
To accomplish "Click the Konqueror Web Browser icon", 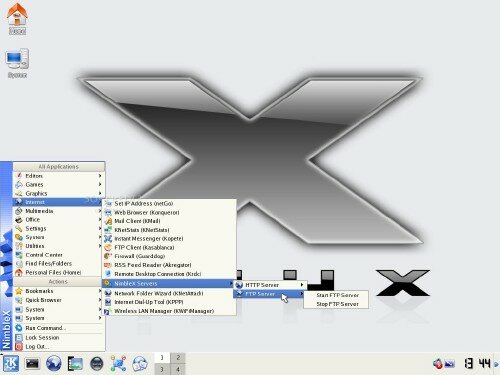I will tap(108, 212).
